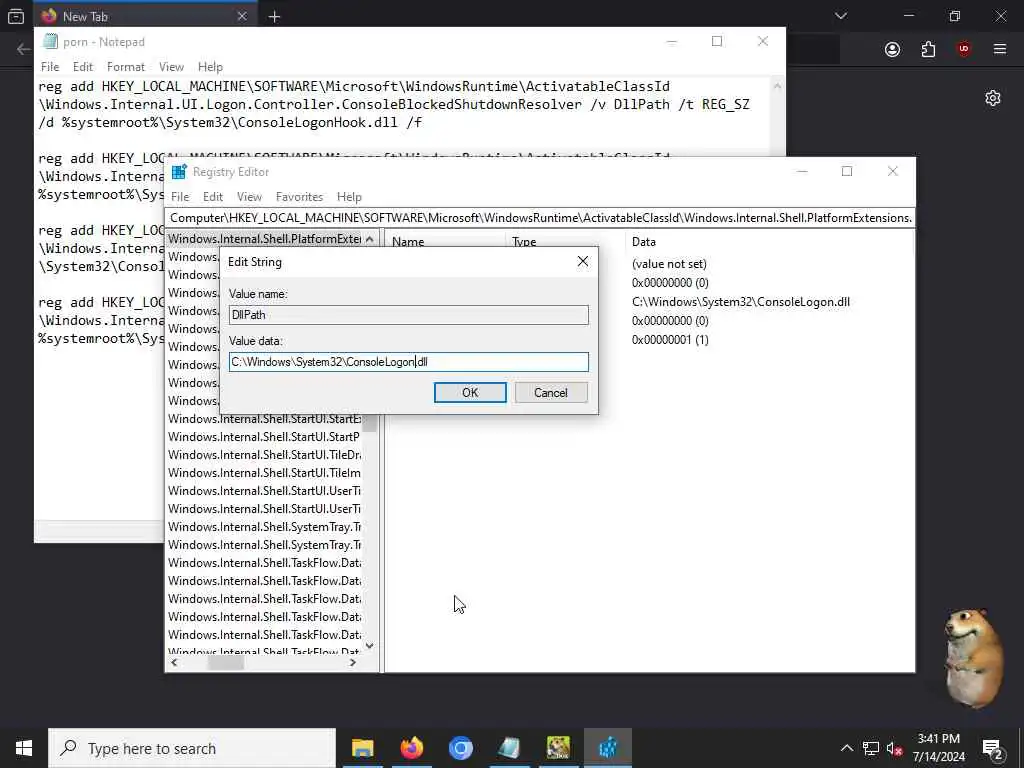Select the New Tab browser tab

point(146,16)
